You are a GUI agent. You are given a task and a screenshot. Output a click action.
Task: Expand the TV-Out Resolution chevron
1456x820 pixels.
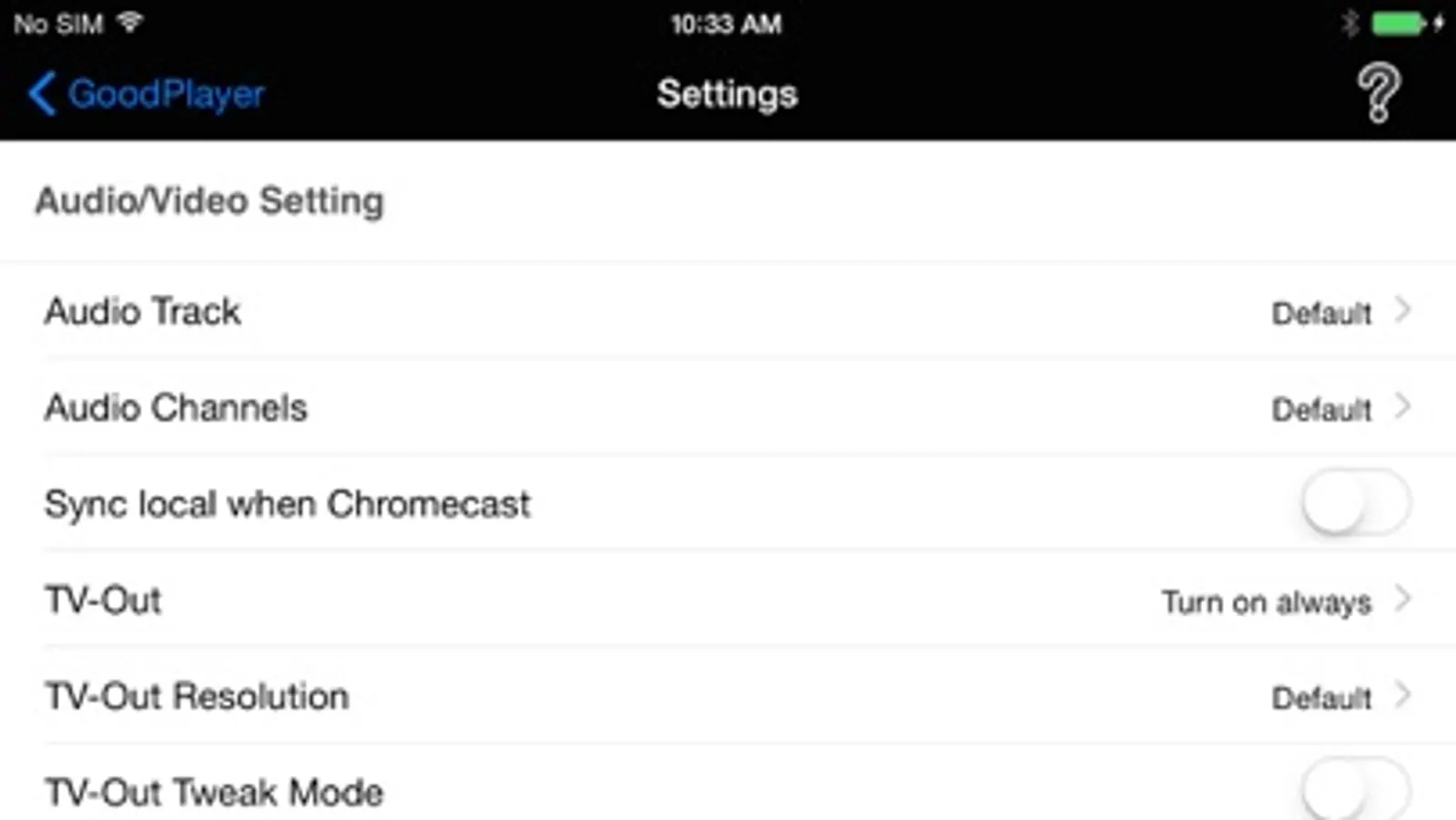[1403, 695]
